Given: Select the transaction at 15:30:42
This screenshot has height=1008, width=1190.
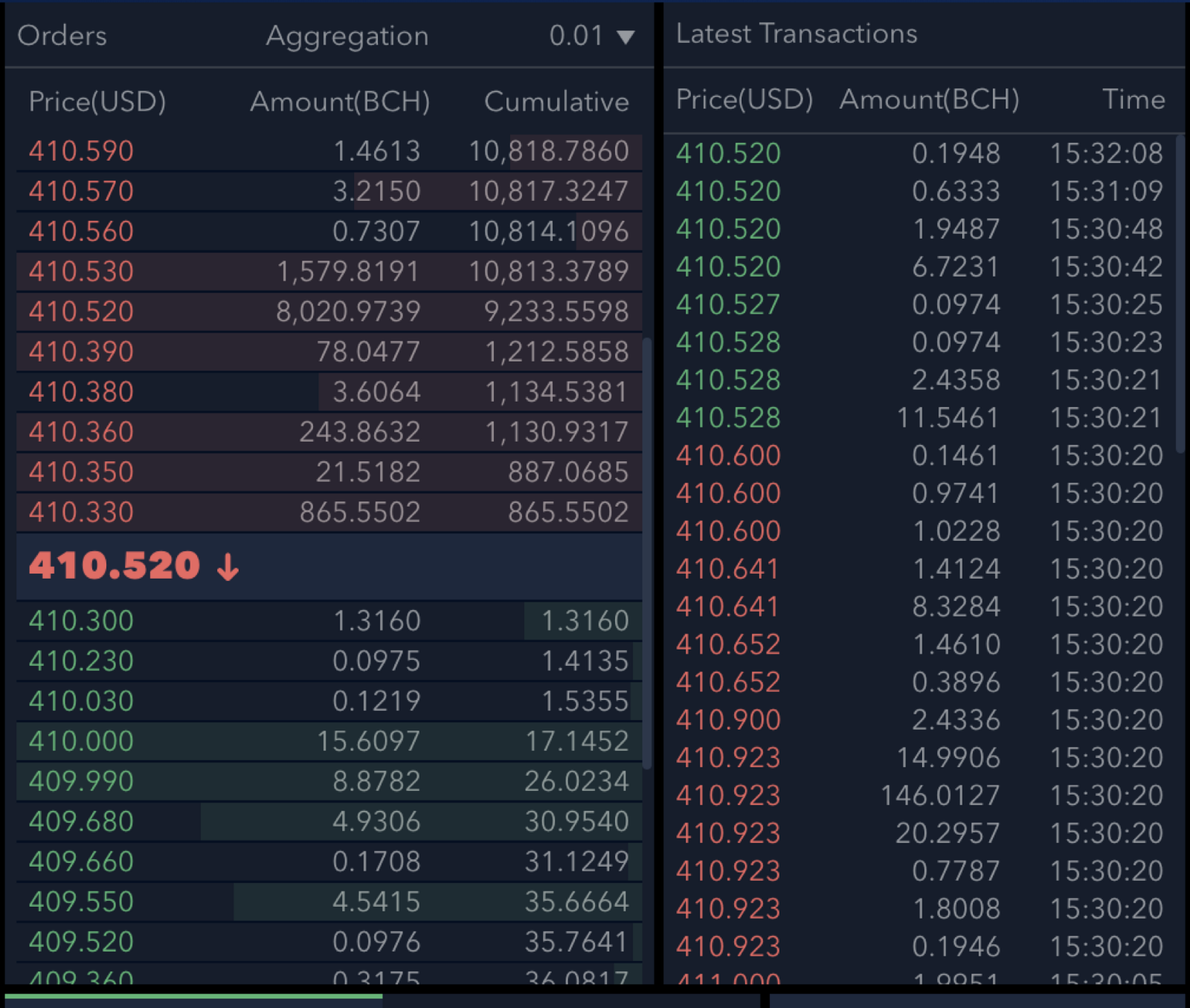Looking at the screenshot, I should pos(921,267).
